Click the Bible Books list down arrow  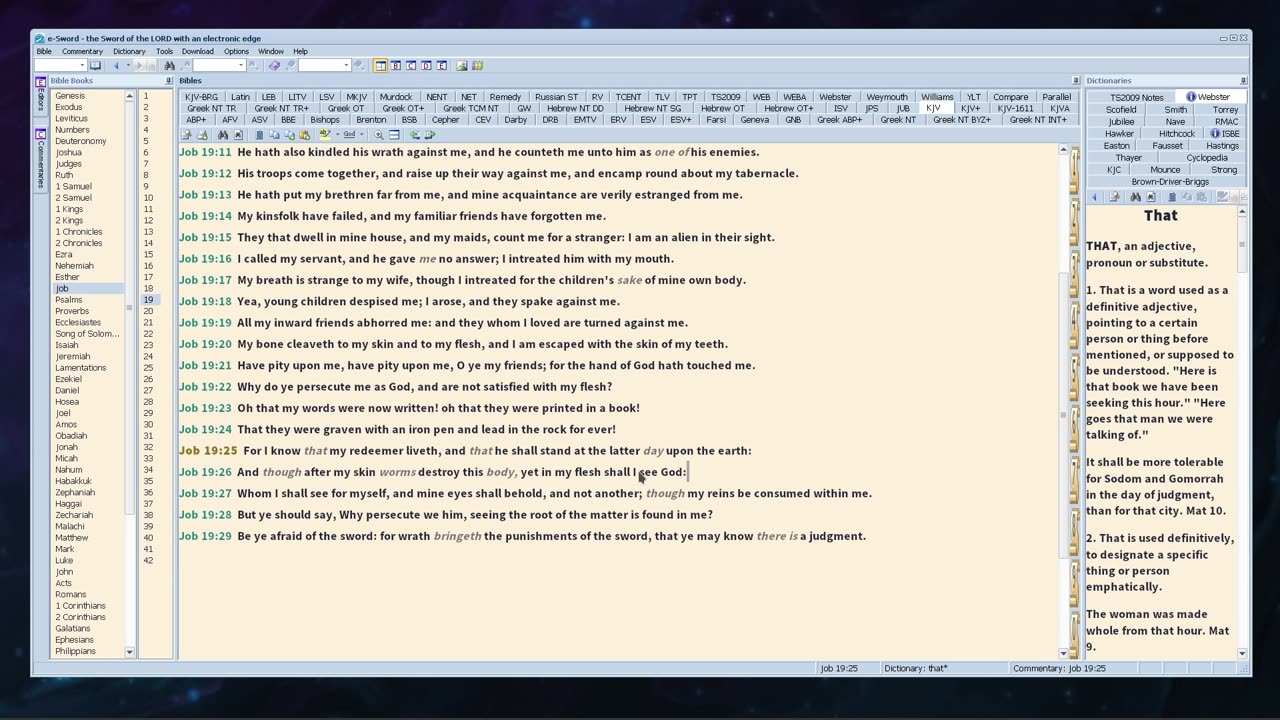click(129, 652)
